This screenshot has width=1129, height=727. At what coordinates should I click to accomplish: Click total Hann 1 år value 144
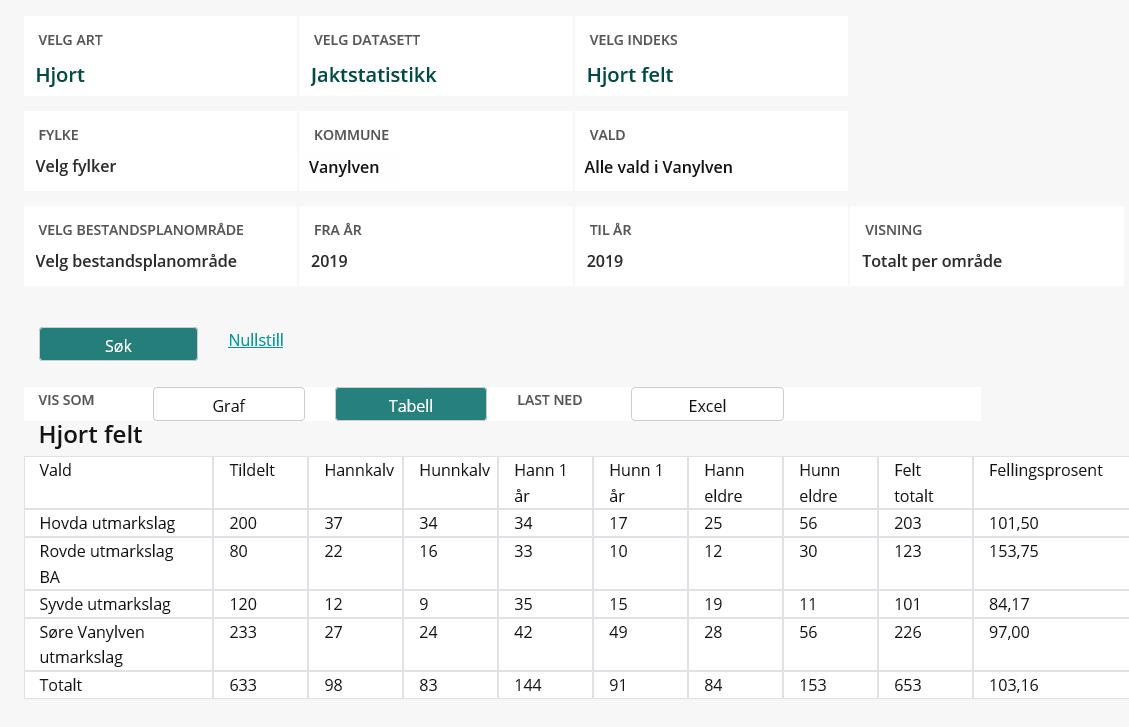pyautogui.click(x=528, y=685)
